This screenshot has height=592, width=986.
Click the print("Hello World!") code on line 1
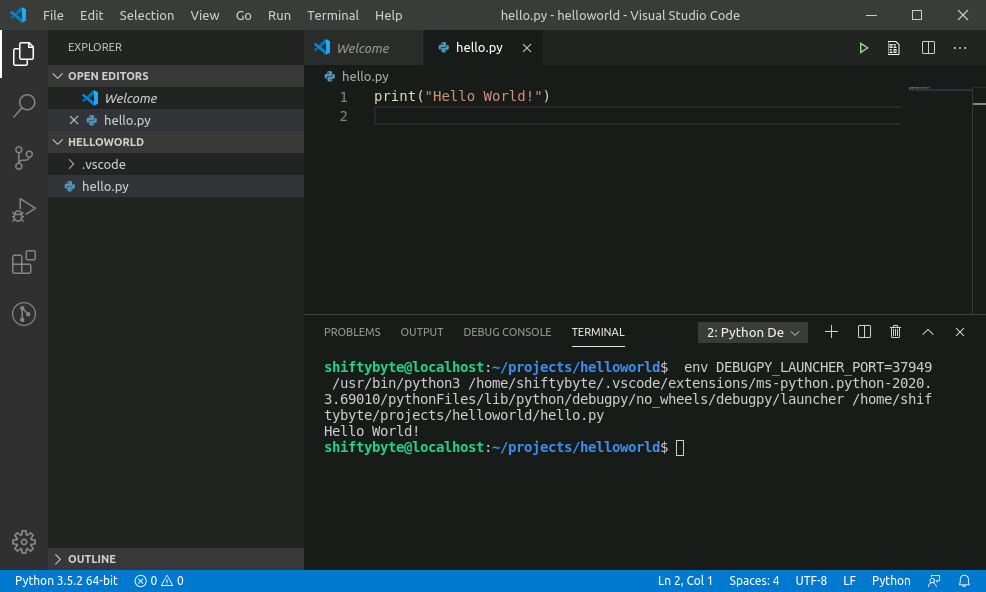(x=462, y=96)
